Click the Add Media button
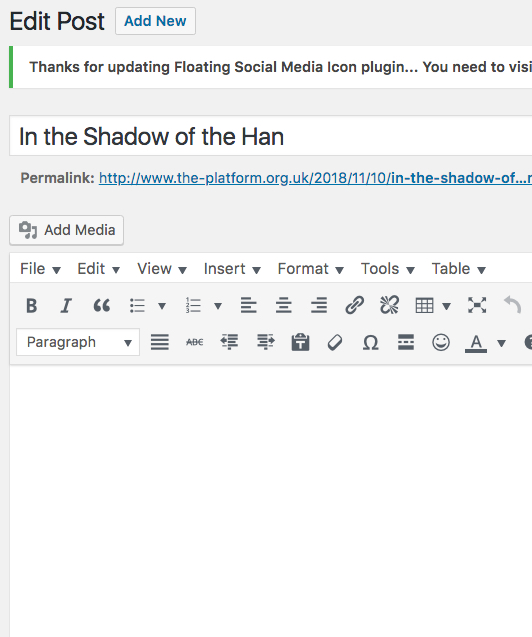532x637 pixels. (67, 230)
